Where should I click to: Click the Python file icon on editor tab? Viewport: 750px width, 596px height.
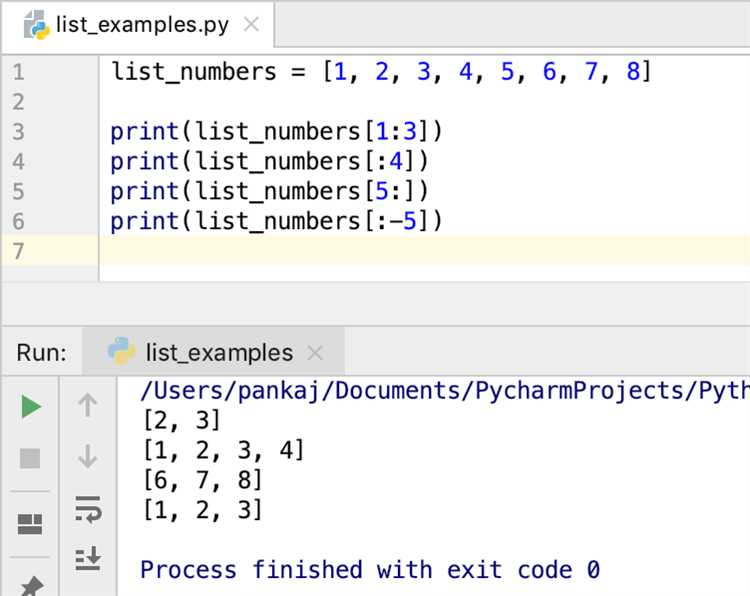click(37, 25)
